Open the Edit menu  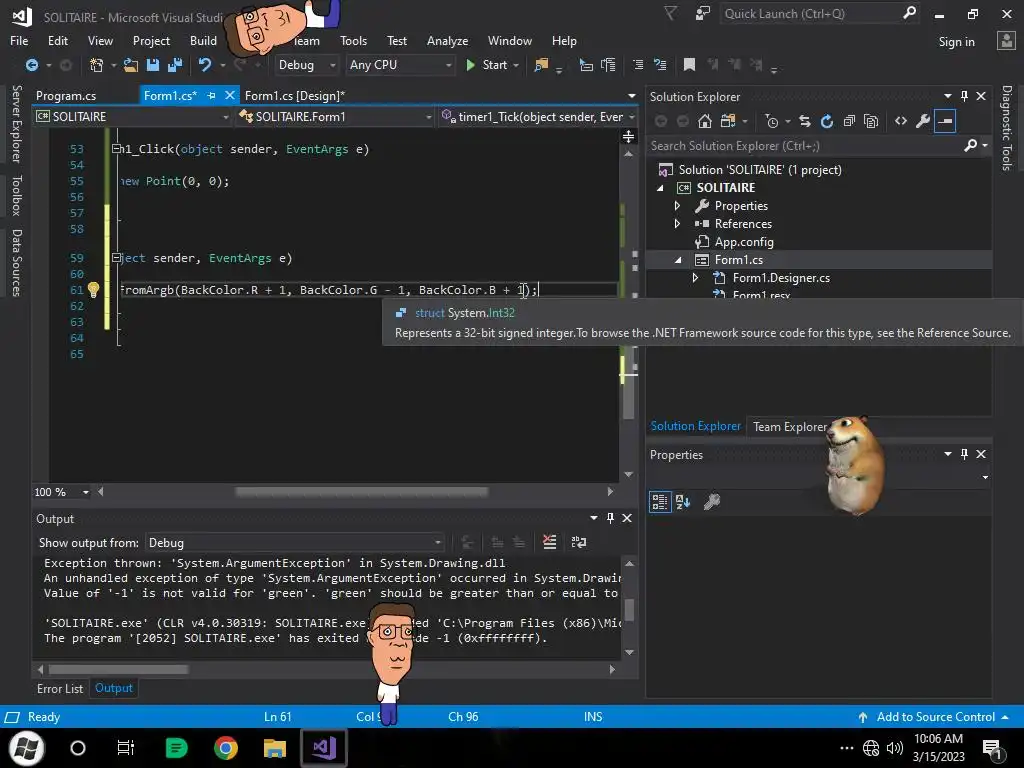pyautogui.click(x=57, y=40)
